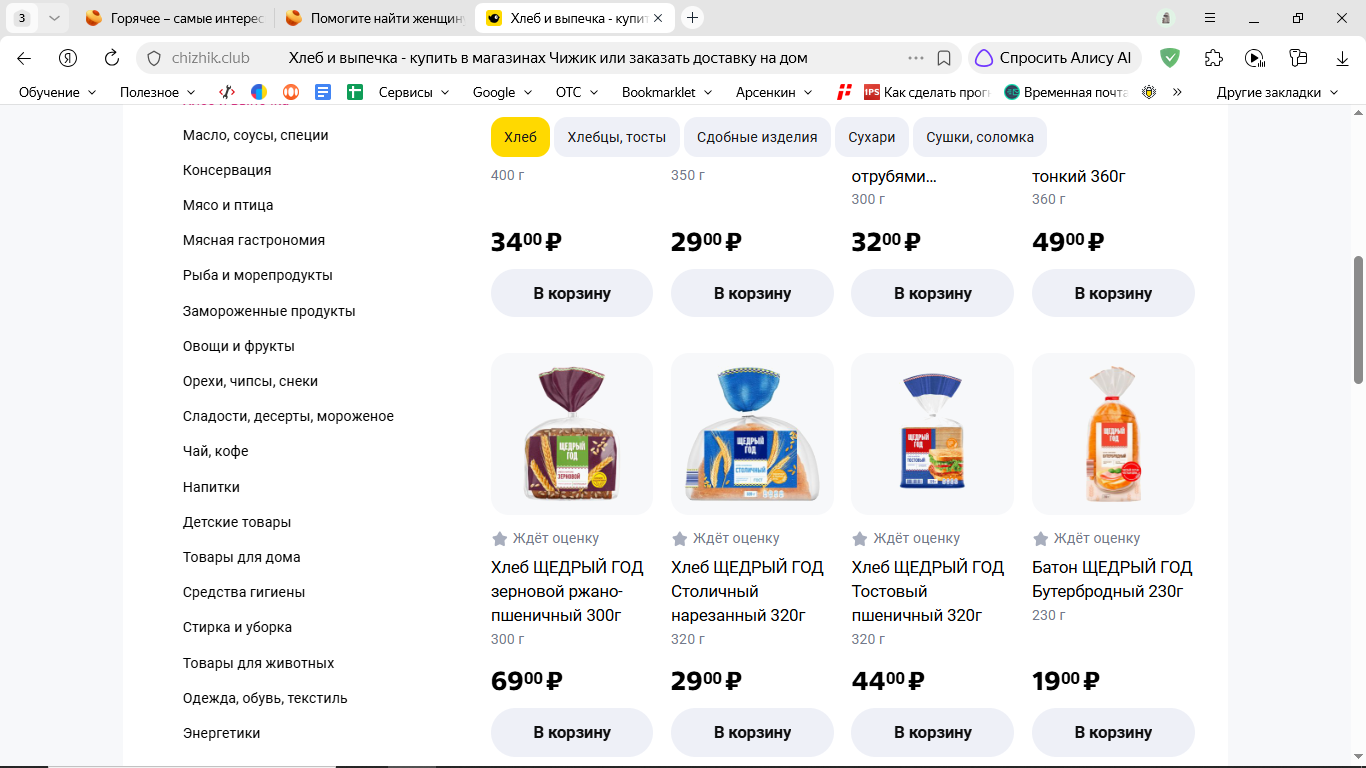The width and height of the screenshot is (1366, 768).
Task: Reload the current page
Action: coord(112,58)
